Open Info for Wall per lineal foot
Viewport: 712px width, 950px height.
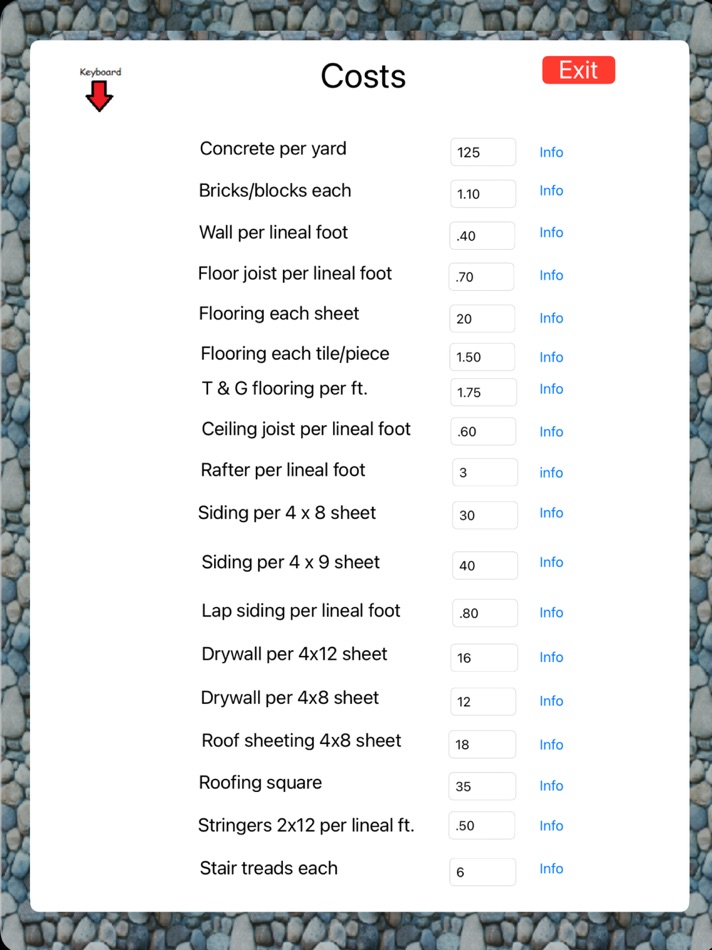pyautogui.click(x=551, y=233)
